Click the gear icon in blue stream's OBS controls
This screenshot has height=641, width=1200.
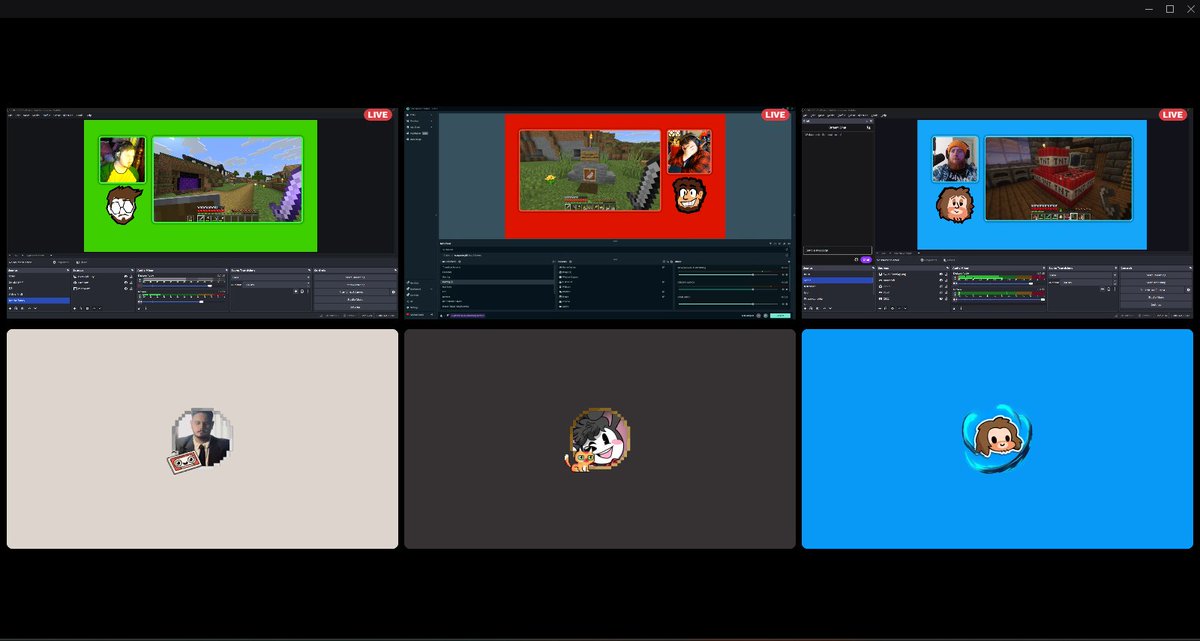[x=1188, y=290]
